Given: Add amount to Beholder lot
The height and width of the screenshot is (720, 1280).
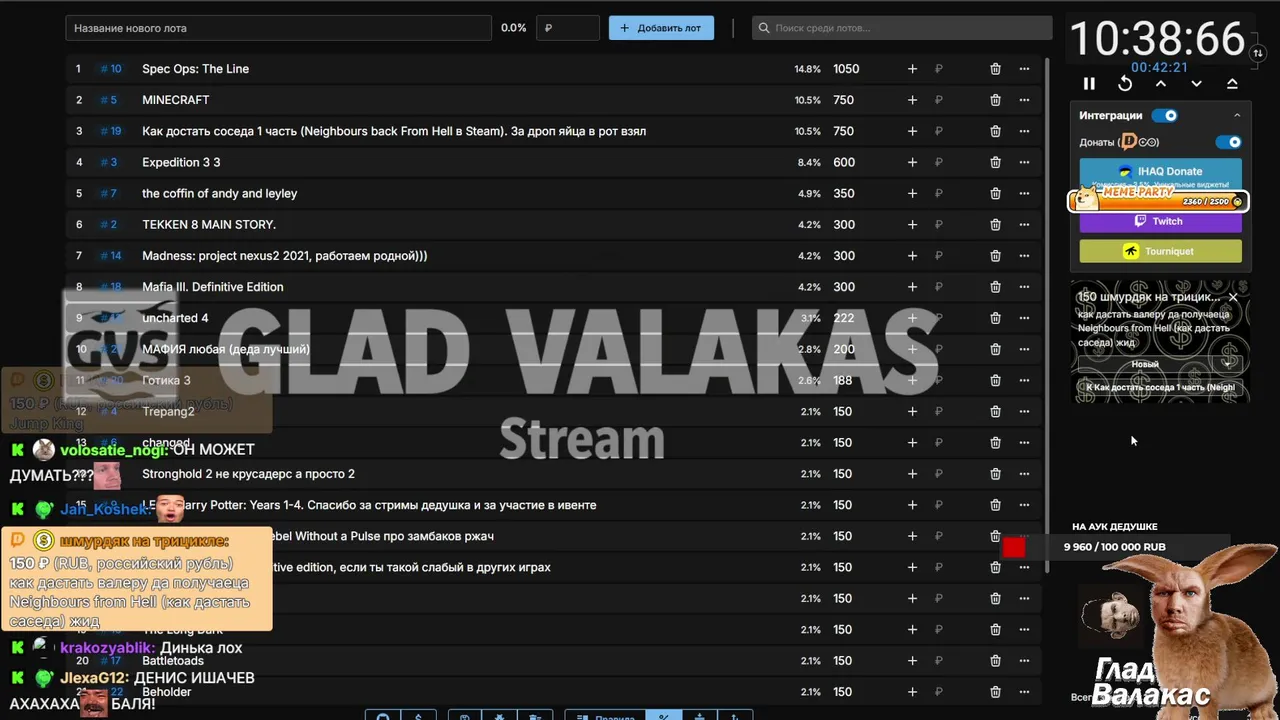Looking at the screenshot, I should pyautogui.click(x=912, y=692).
